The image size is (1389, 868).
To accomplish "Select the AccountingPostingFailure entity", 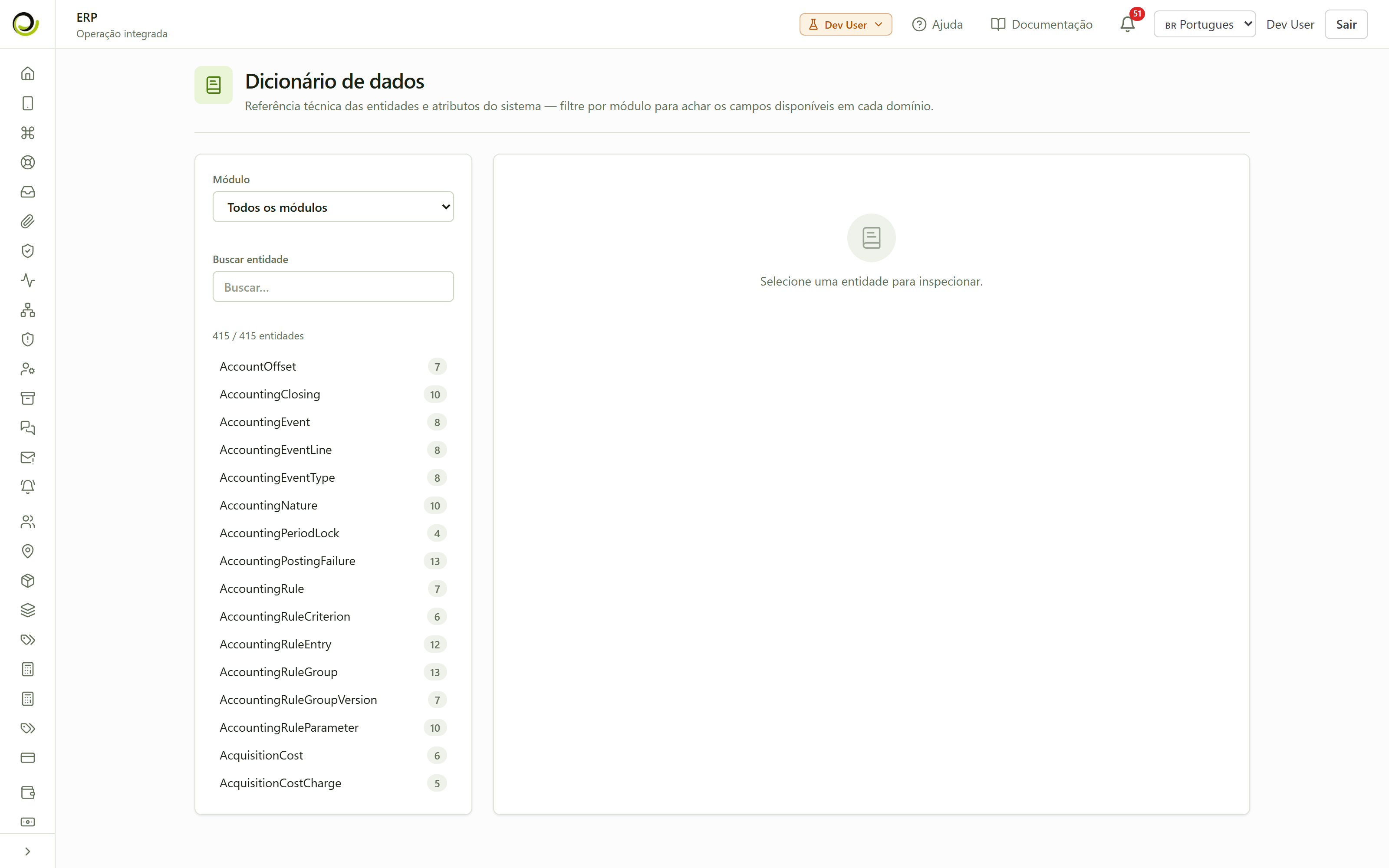I will tap(333, 561).
